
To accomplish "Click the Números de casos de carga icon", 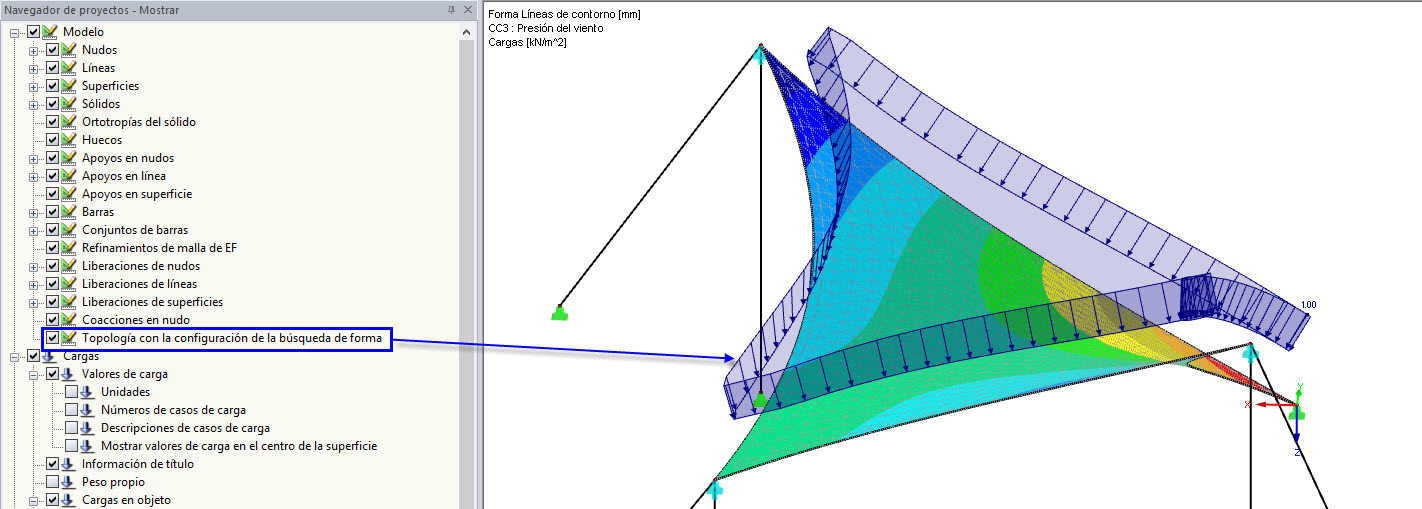I will [87, 410].
